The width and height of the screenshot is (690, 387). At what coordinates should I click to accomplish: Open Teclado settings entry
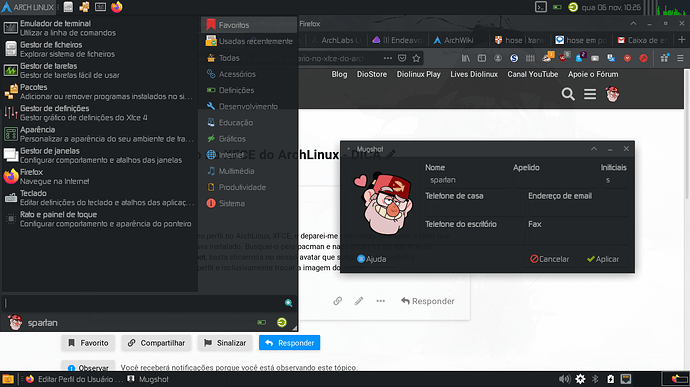tap(99, 198)
